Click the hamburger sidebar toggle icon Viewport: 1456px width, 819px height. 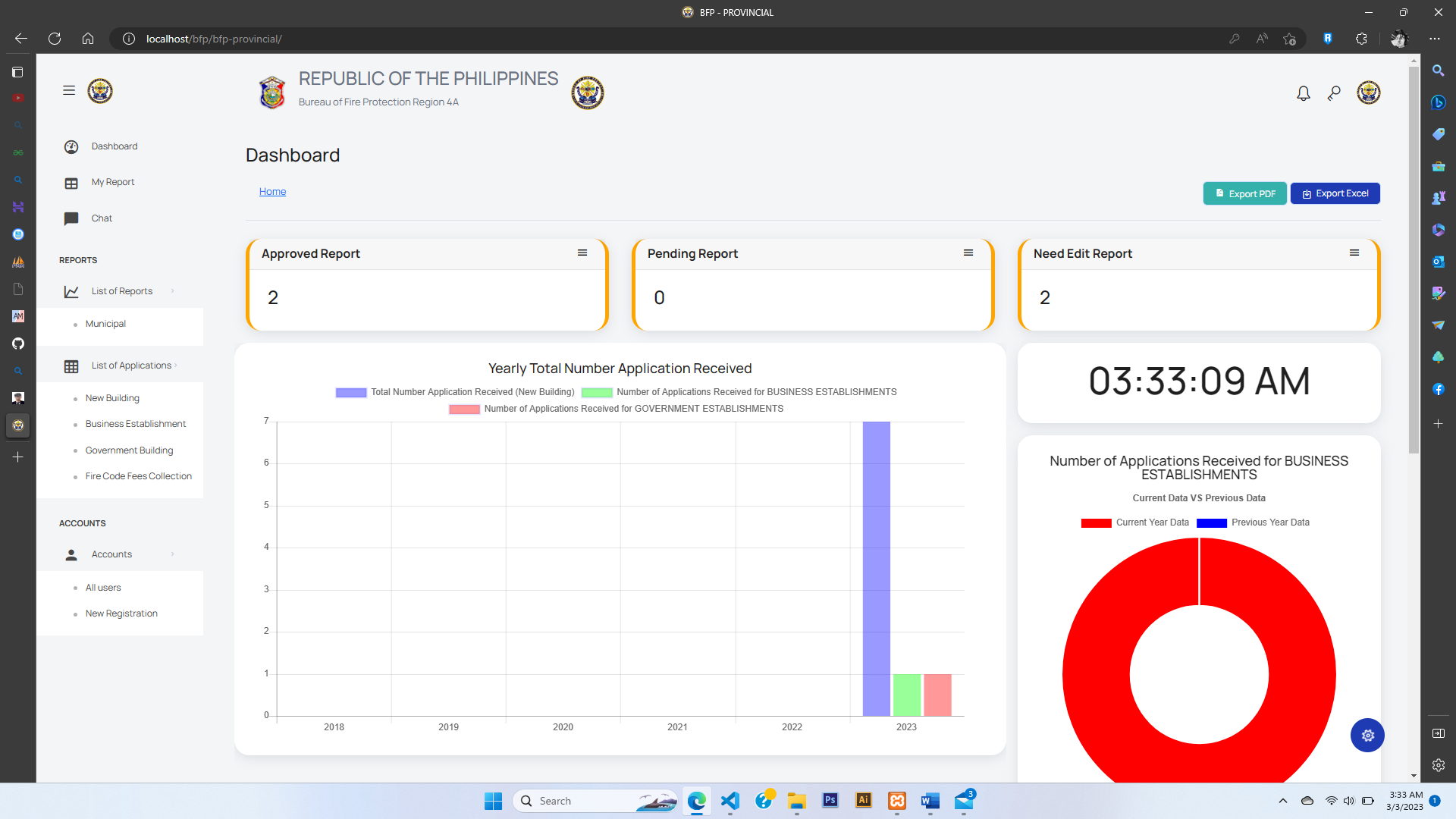(69, 91)
